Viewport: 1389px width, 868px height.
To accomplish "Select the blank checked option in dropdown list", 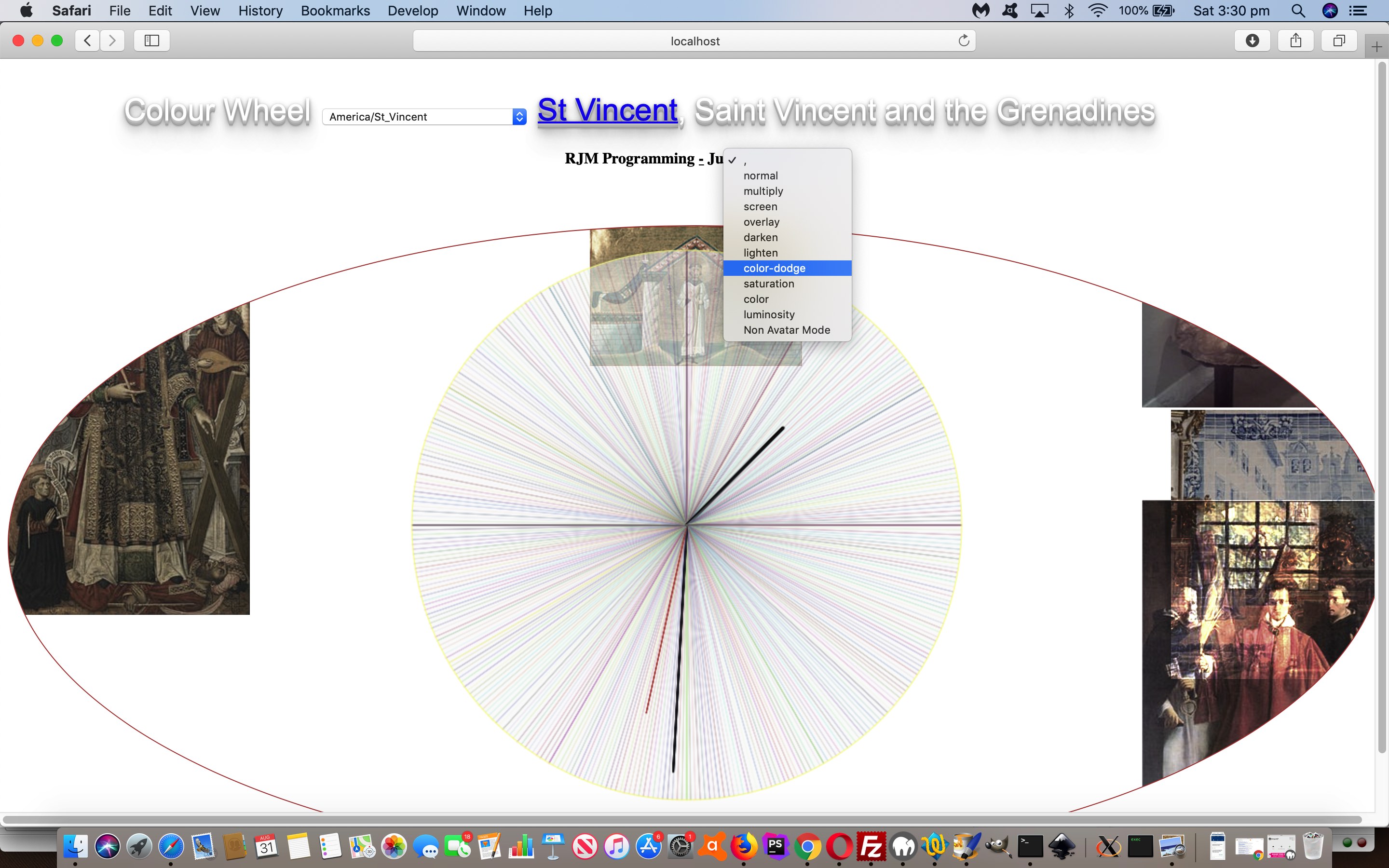I will [787, 160].
